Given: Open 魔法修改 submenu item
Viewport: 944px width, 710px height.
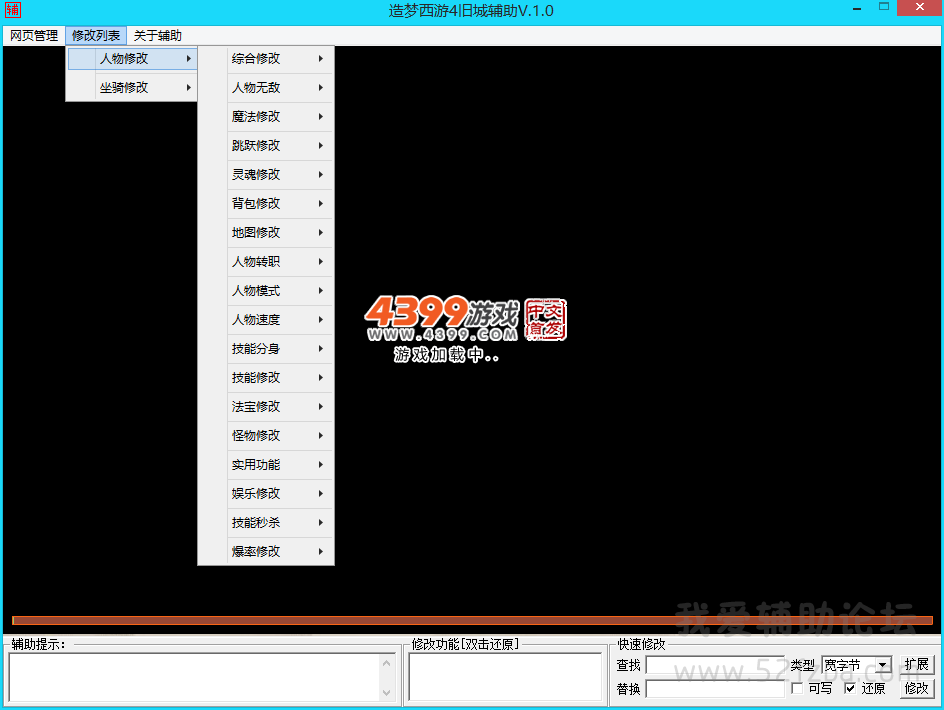Looking at the screenshot, I should pos(266,116).
